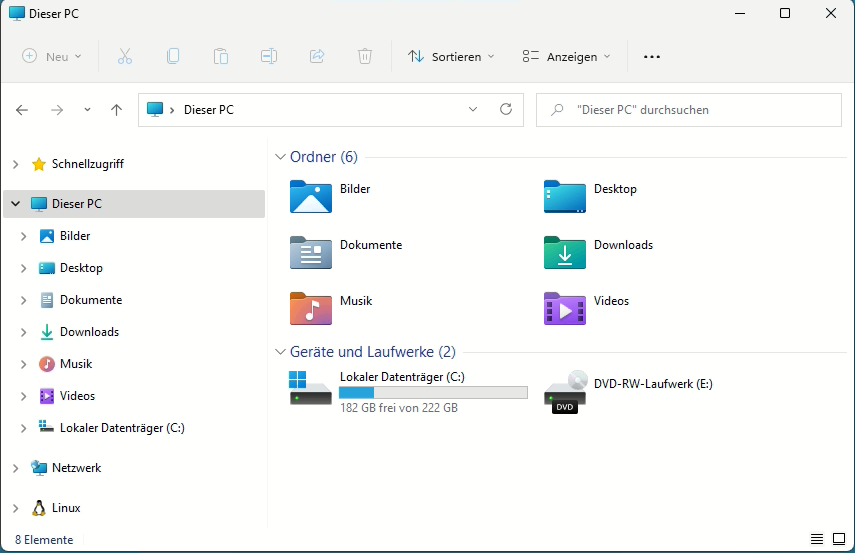Expand Bilder node in sidebar
This screenshot has height=553, width=855.
tap(23, 236)
